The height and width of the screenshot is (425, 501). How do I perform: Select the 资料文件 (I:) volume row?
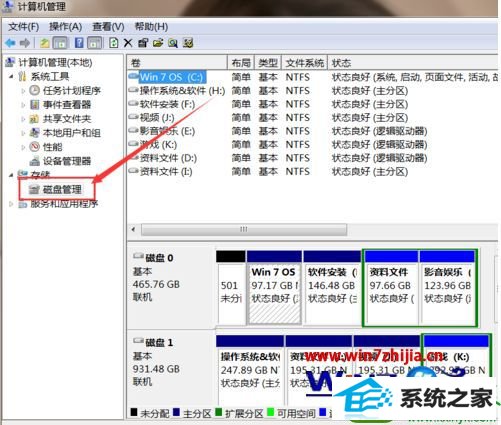[313, 171]
